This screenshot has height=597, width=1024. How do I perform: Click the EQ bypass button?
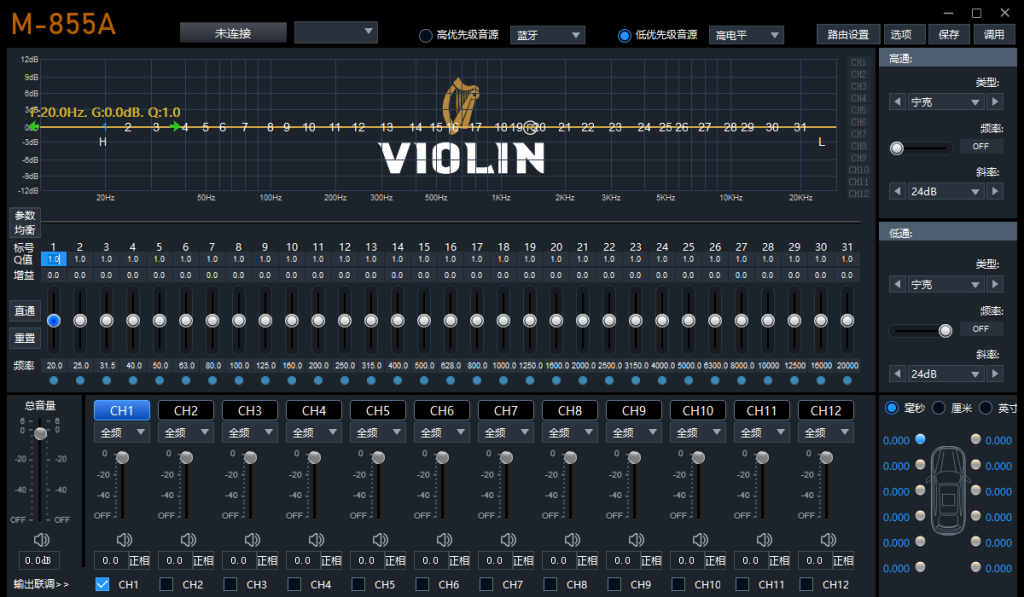(25, 311)
